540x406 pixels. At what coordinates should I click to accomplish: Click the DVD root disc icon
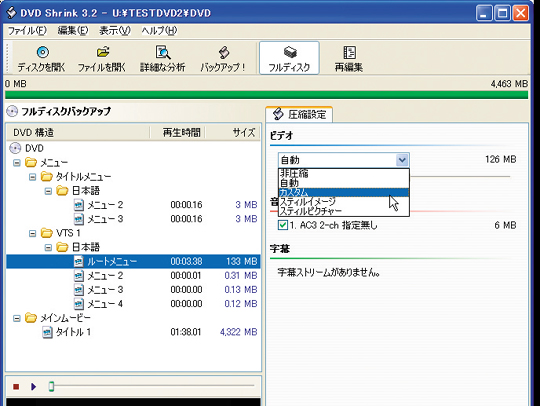pyautogui.click(x=15, y=148)
